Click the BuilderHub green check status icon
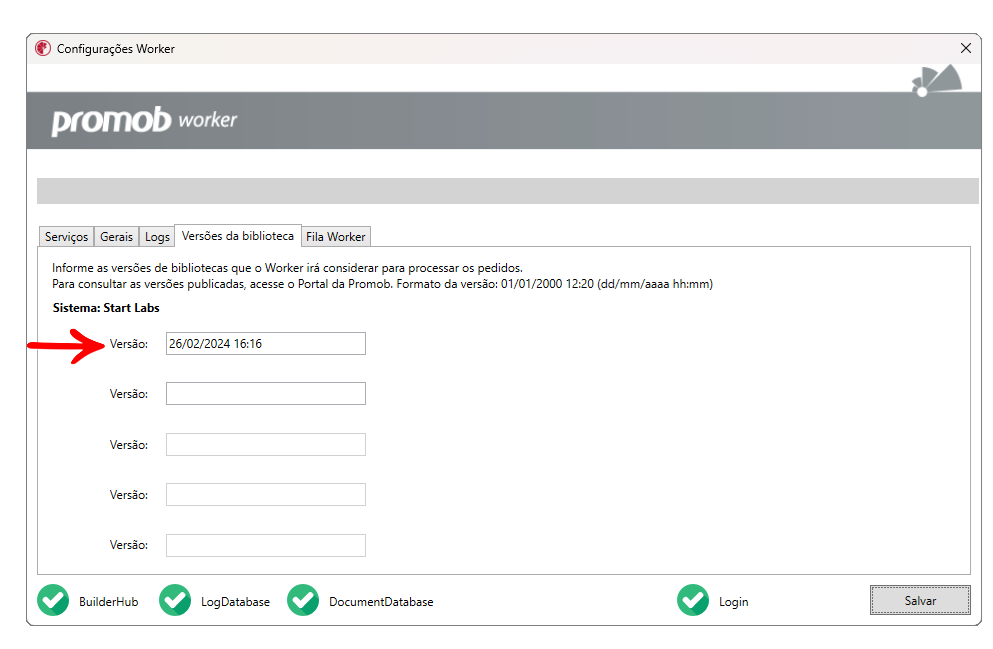 (x=53, y=600)
